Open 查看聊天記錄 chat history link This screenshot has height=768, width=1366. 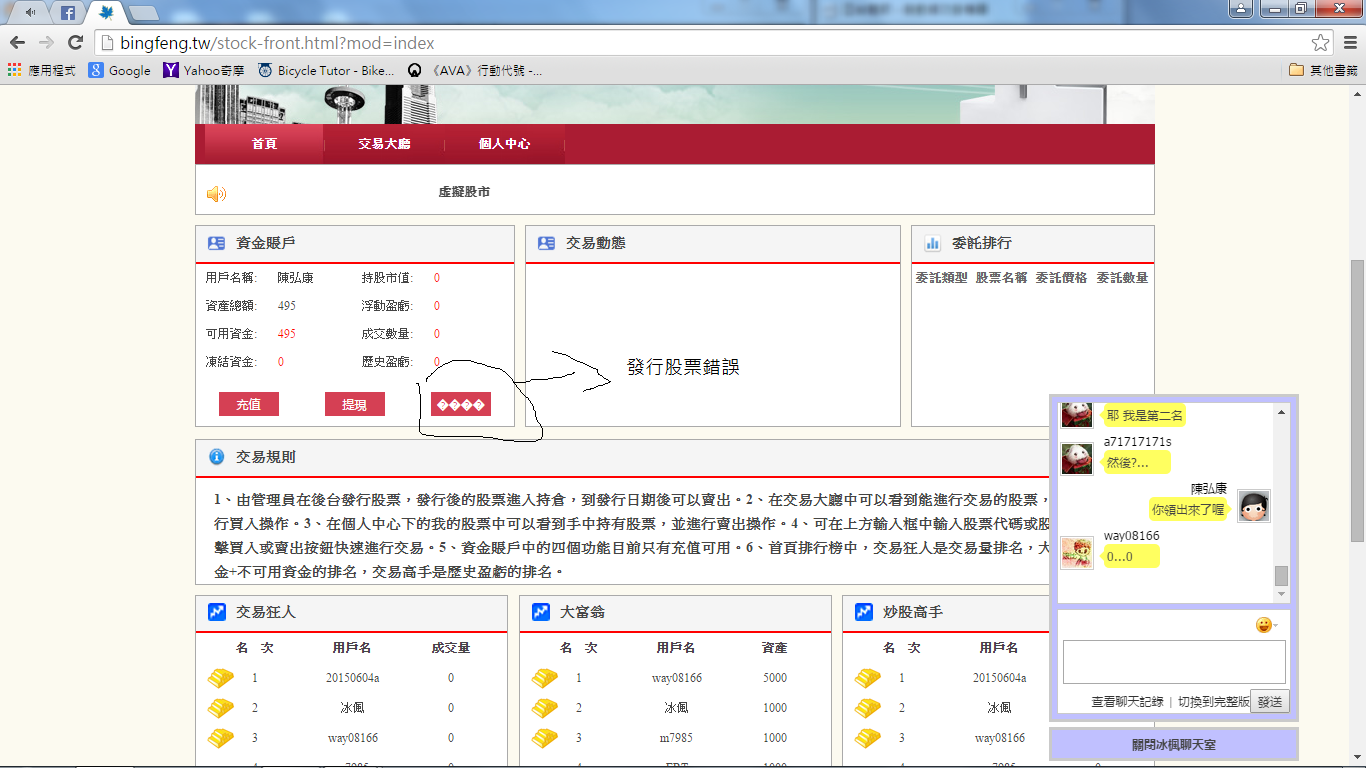1127,702
